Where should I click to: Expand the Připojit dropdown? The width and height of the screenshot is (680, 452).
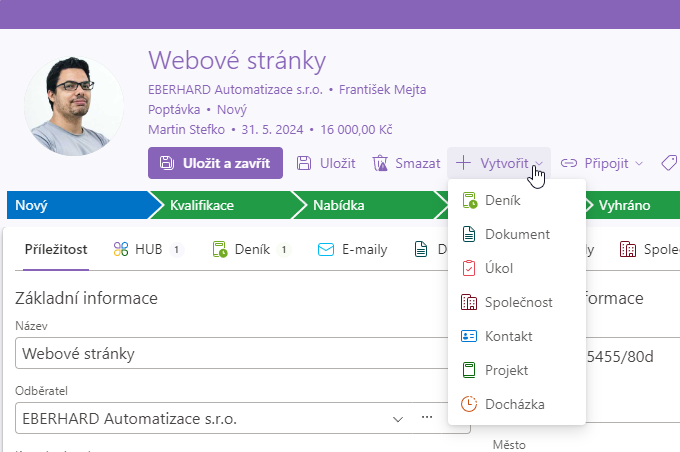tap(602, 163)
